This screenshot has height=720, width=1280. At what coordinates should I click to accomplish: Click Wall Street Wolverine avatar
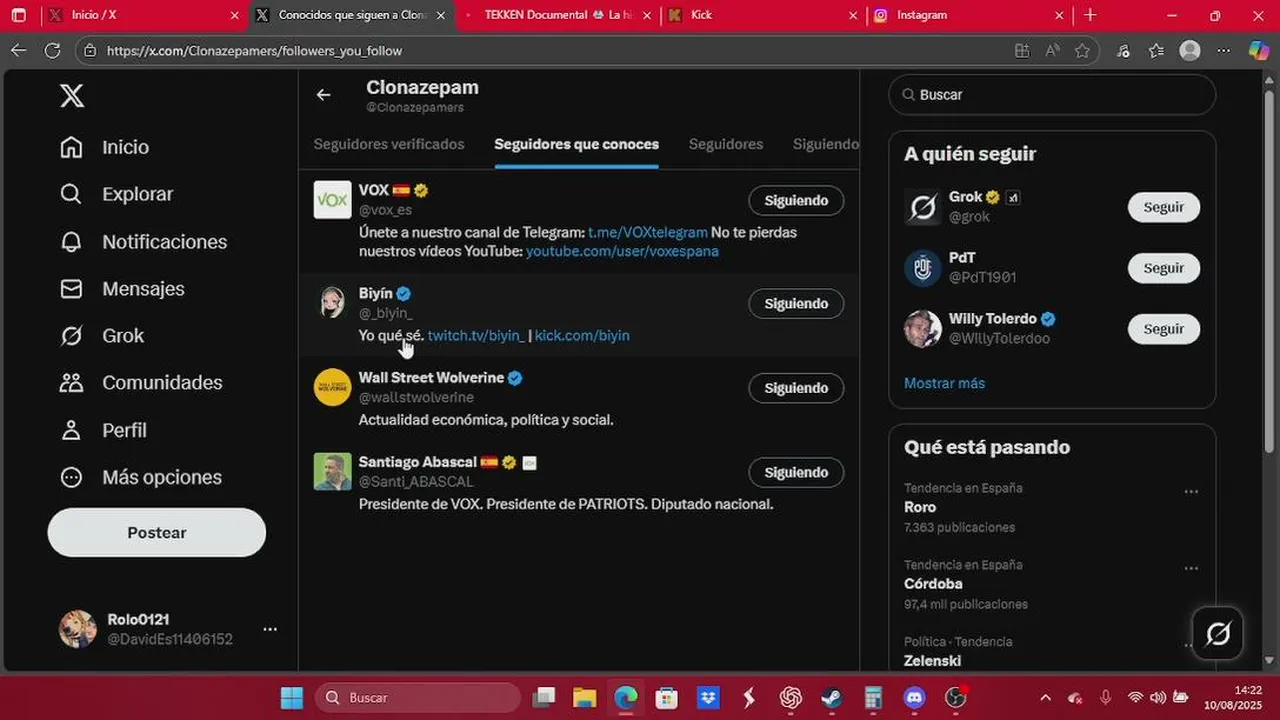(x=333, y=387)
